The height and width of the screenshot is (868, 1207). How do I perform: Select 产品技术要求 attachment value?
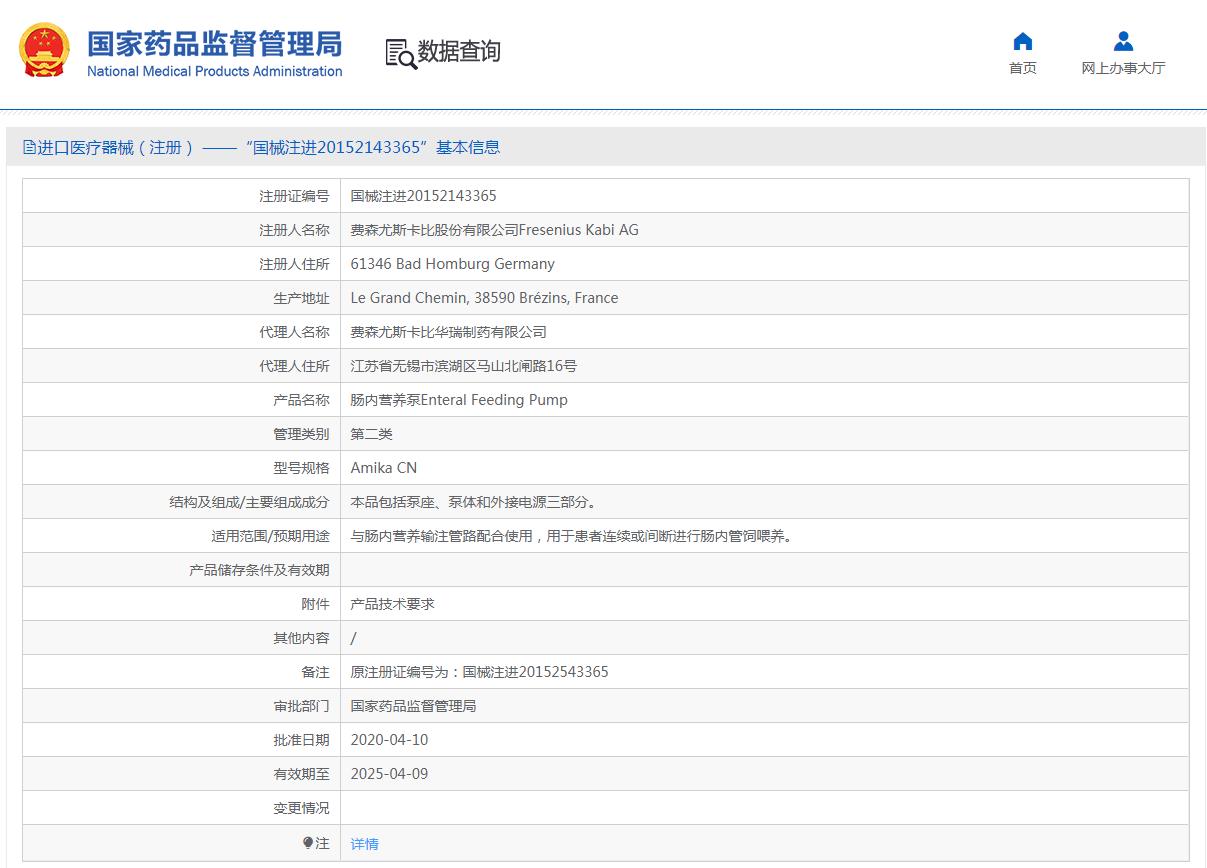392,604
